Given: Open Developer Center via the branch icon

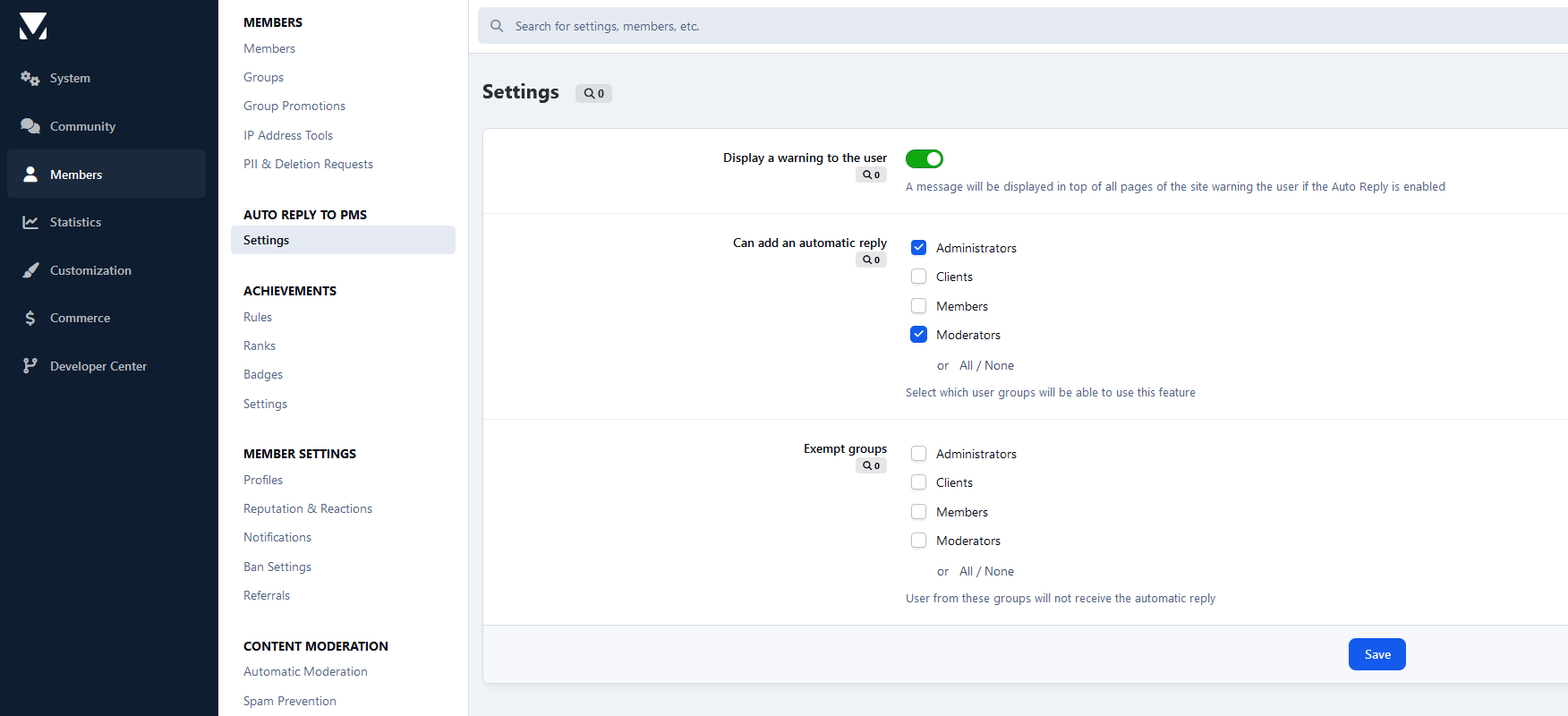Looking at the screenshot, I should point(30,366).
